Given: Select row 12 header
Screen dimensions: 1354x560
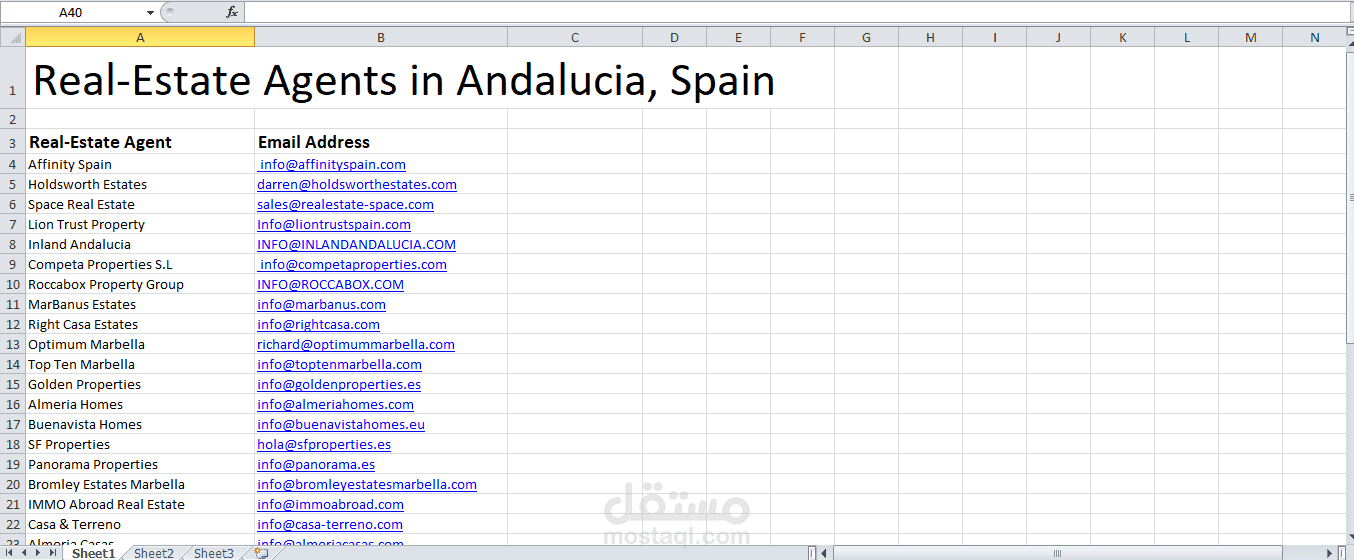Looking at the screenshot, I should tap(13, 324).
